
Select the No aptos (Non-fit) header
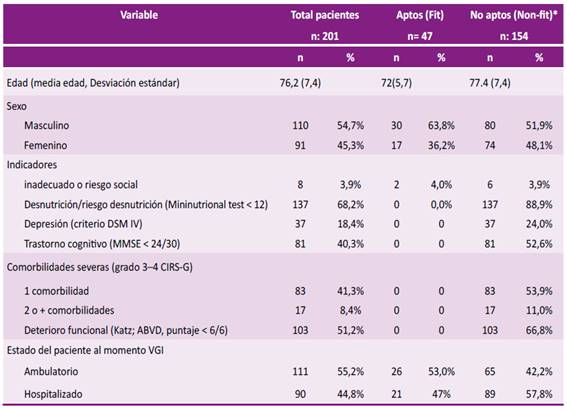[x=513, y=15]
